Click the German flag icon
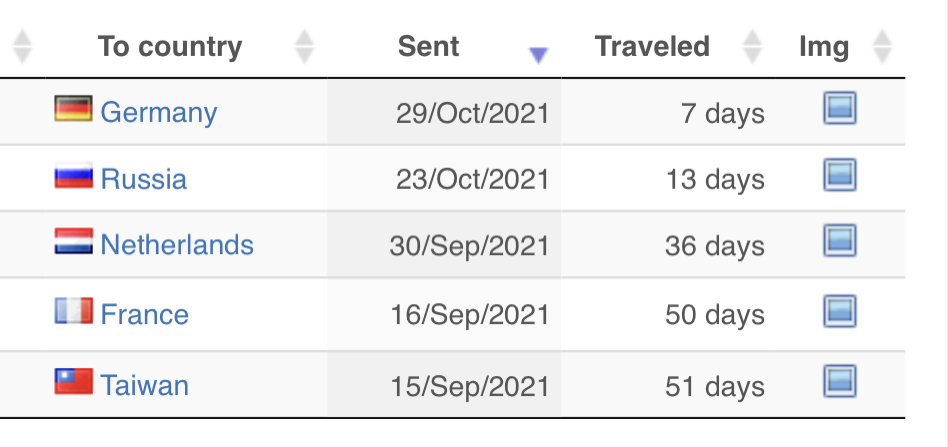The image size is (948, 447). click(x=73, y=108)
